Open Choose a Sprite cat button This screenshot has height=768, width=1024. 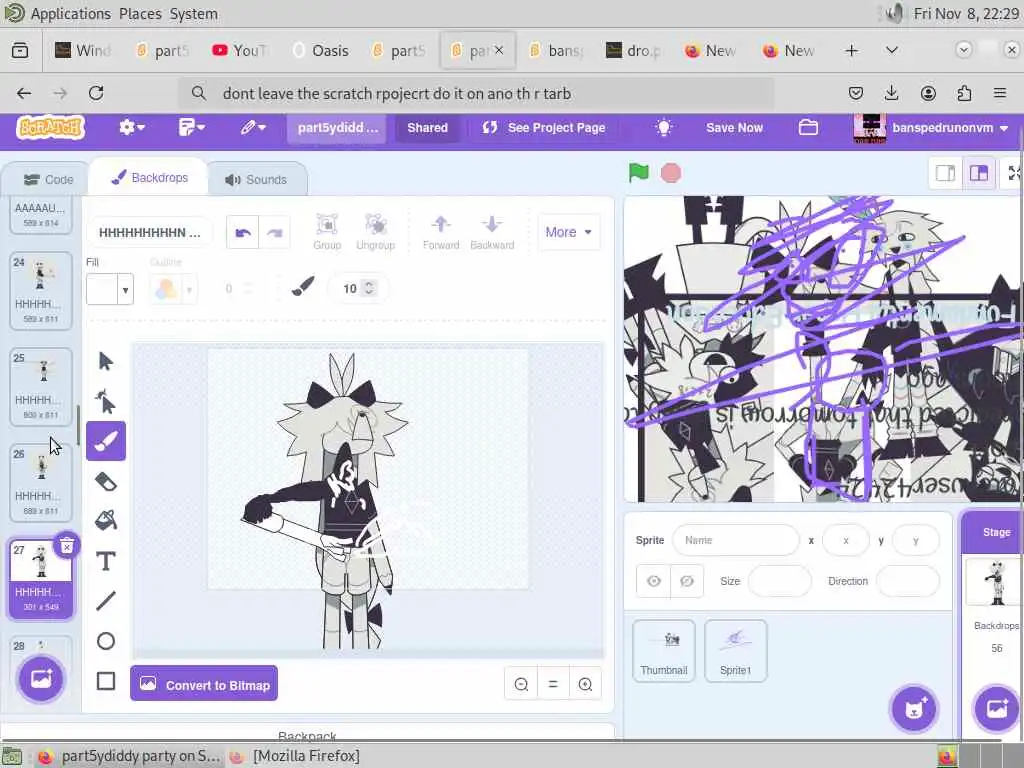click(x=914, y=709)
